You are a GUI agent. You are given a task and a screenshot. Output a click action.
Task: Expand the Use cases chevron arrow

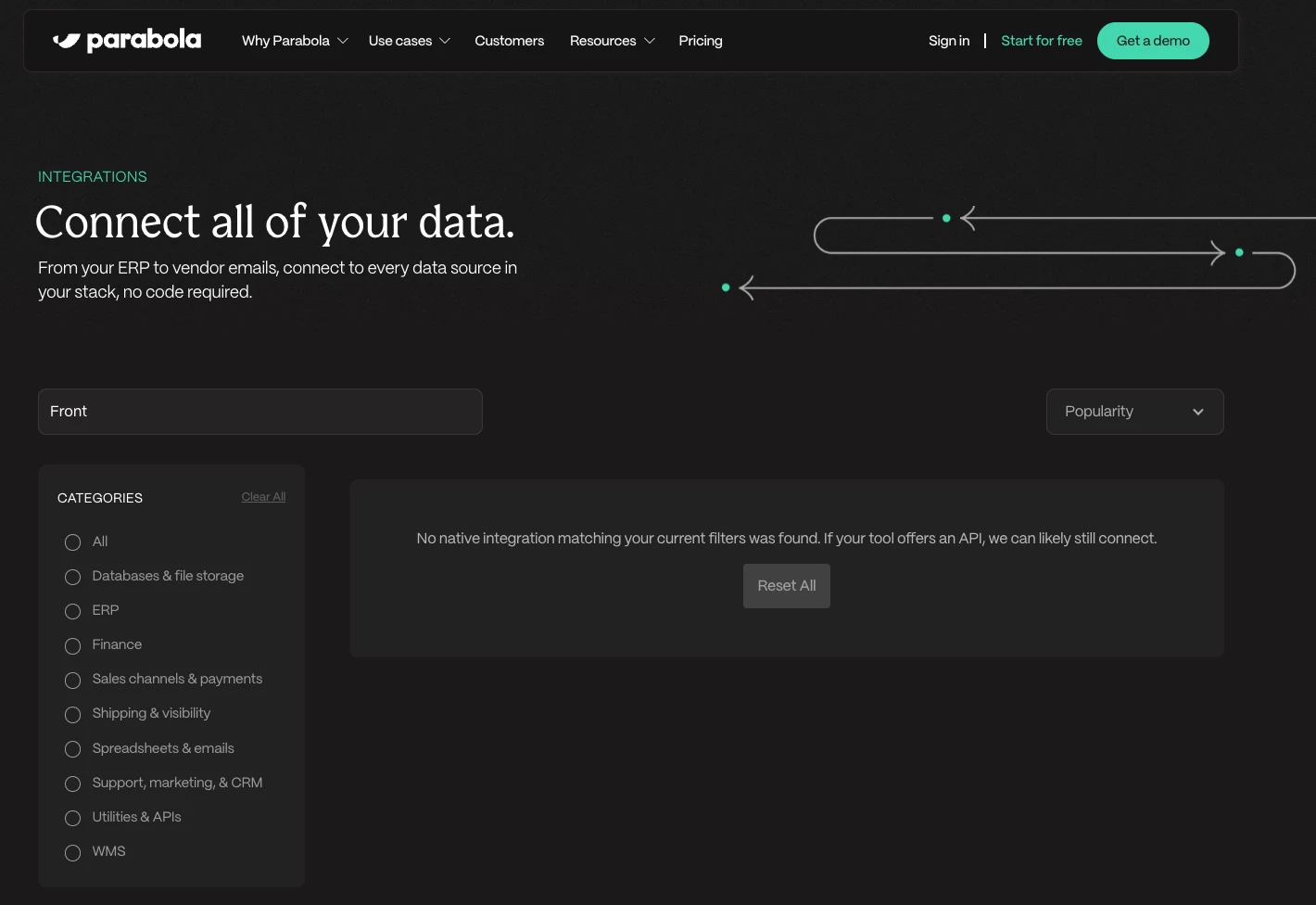(x=445, y=41)
